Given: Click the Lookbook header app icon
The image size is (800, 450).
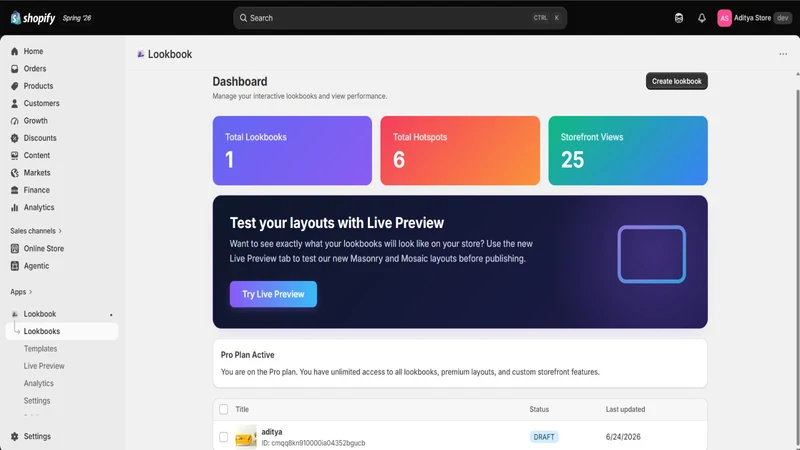Looking at the screenshot, I should (x=140, y=54).
